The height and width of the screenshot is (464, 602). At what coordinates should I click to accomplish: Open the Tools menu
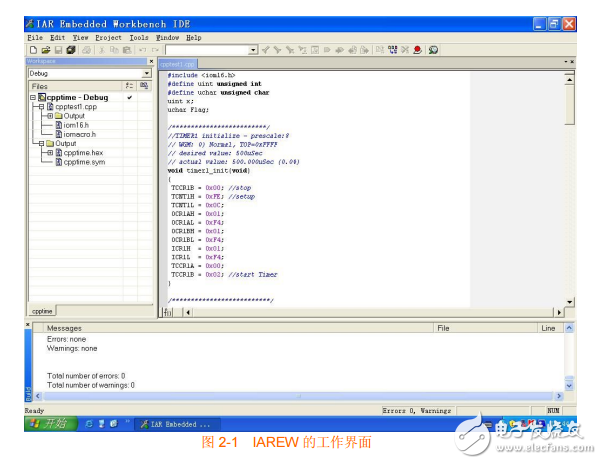(138, 37)
